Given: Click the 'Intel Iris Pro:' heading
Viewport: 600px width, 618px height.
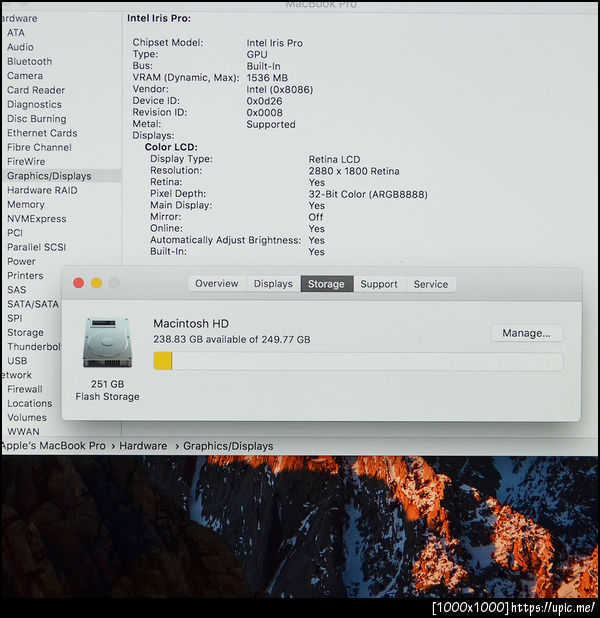Looking at the screenshot, I should 159,19.
